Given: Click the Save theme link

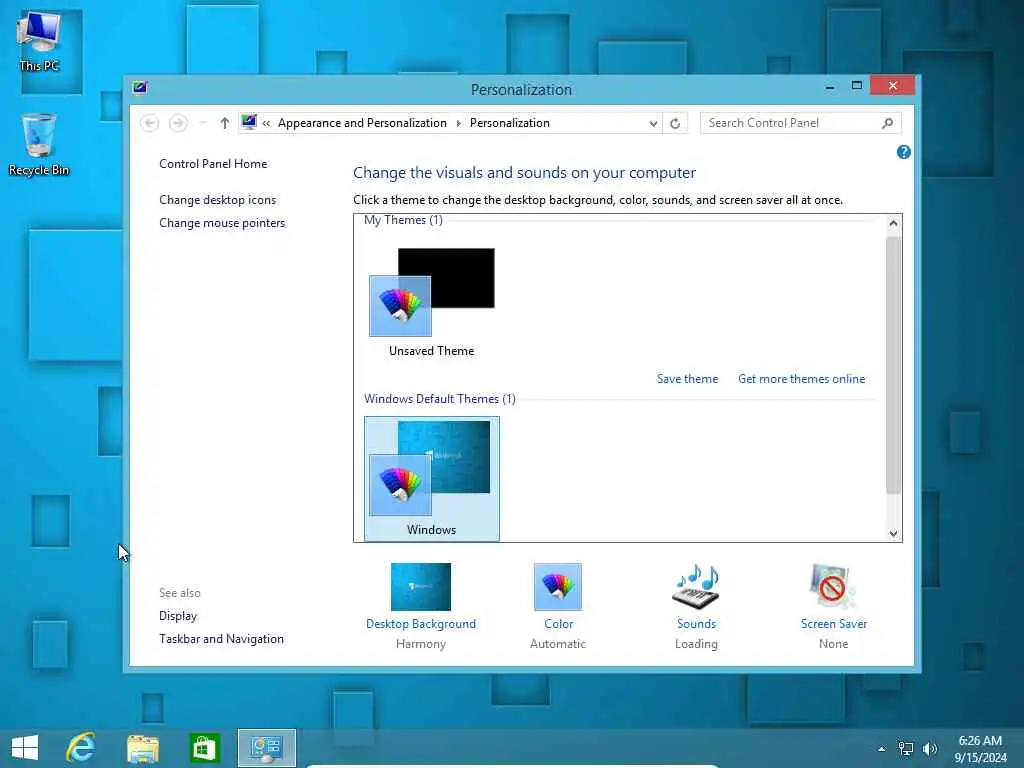Looking at the screenshot, I should pyautogui.click(x=687, y=379).
